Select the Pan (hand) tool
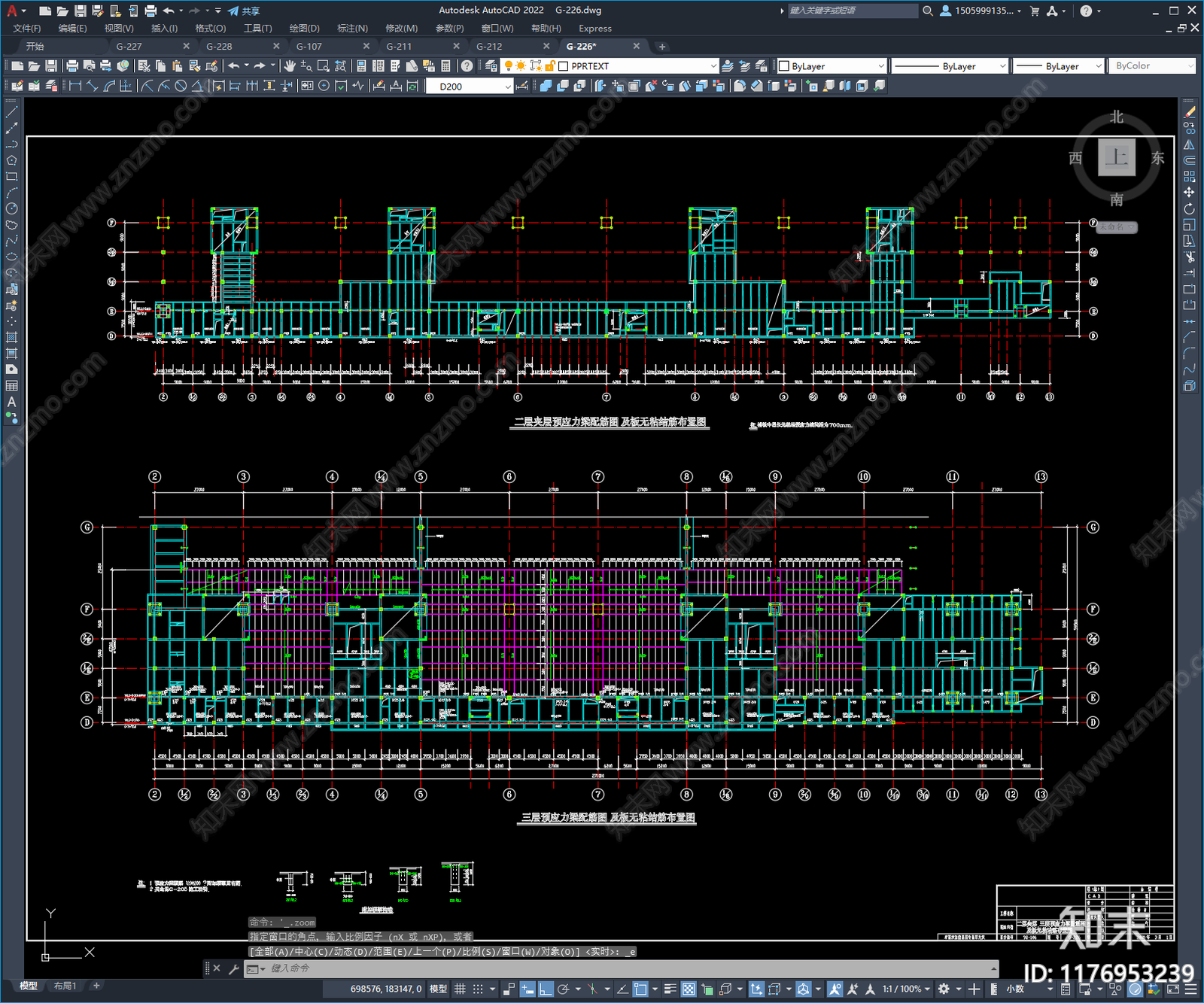The width and height of the screenshot is (1204, 1003). click(x=290, y=66)
